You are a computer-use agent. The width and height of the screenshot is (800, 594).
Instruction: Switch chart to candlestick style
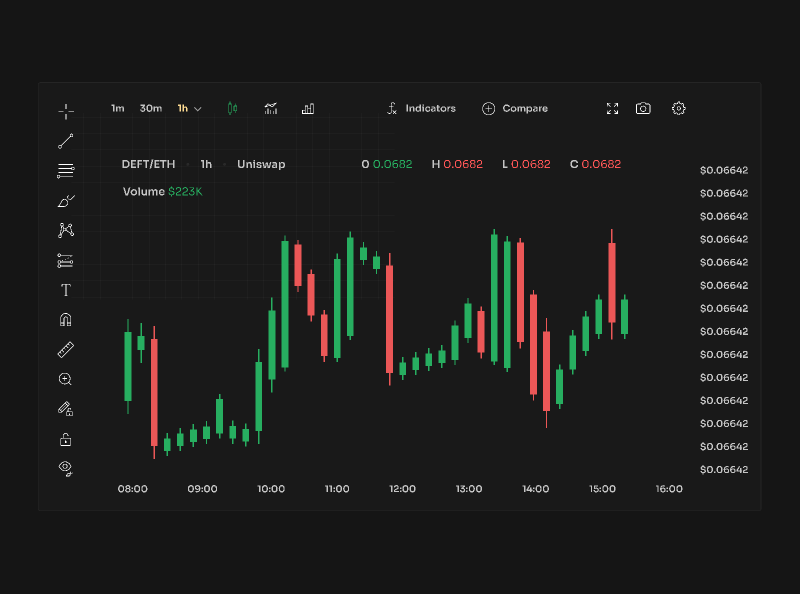[x=231, y=108]
